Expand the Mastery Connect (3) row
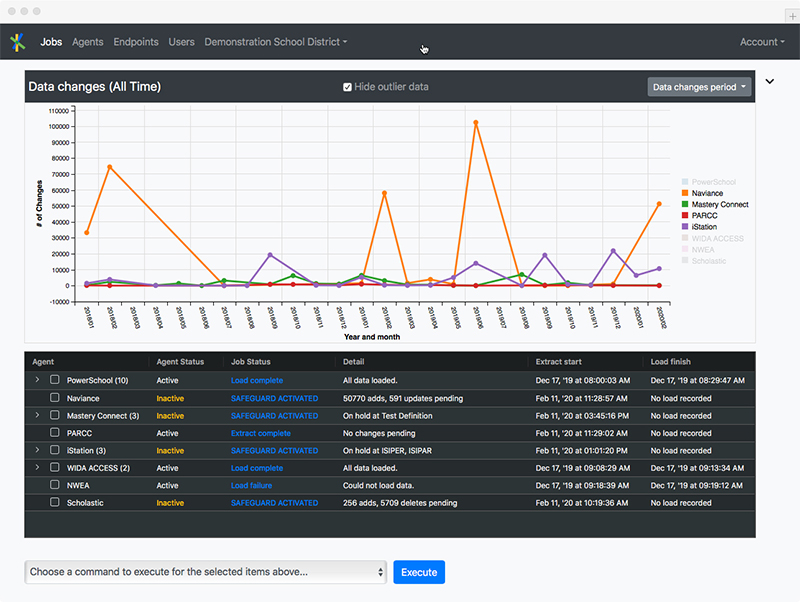The height and width of the screenshot is (602, 800). click(x=38, y=415)
